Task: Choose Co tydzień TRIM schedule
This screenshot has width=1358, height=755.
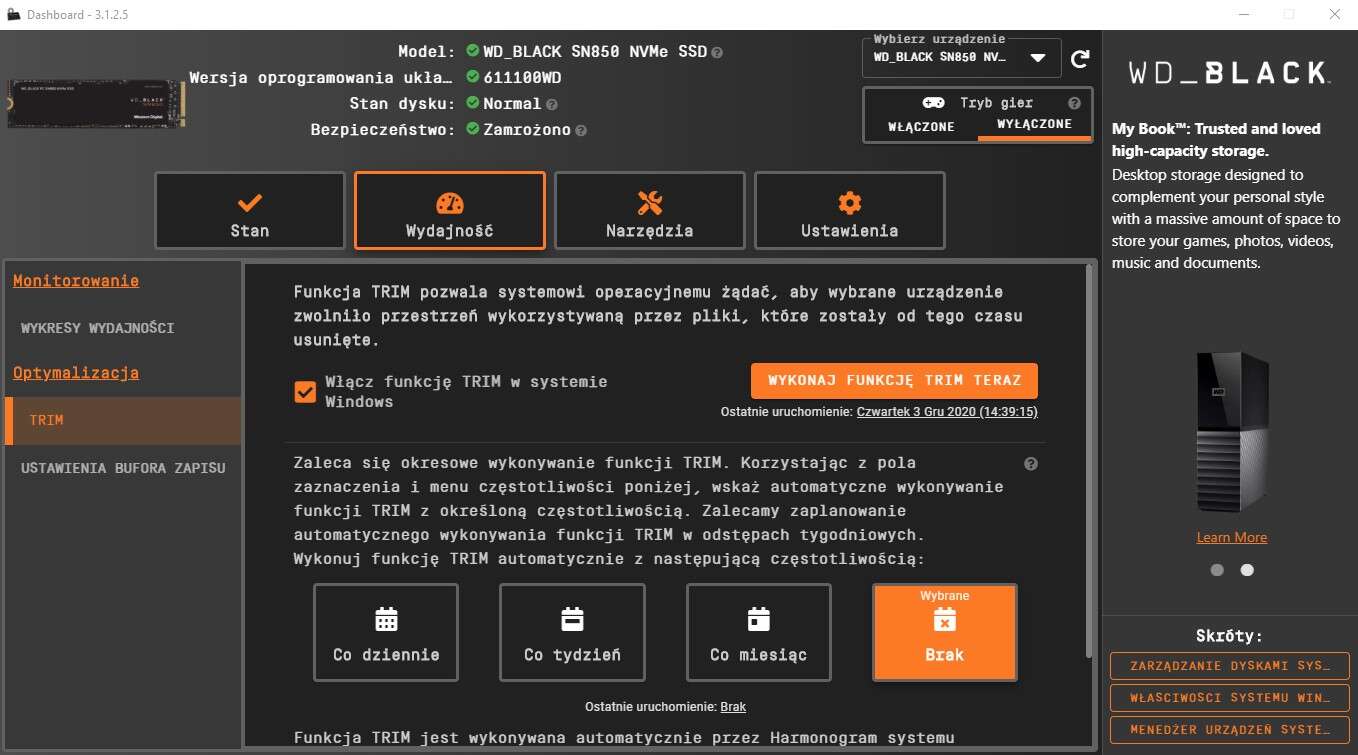Action: pos(572,632)
